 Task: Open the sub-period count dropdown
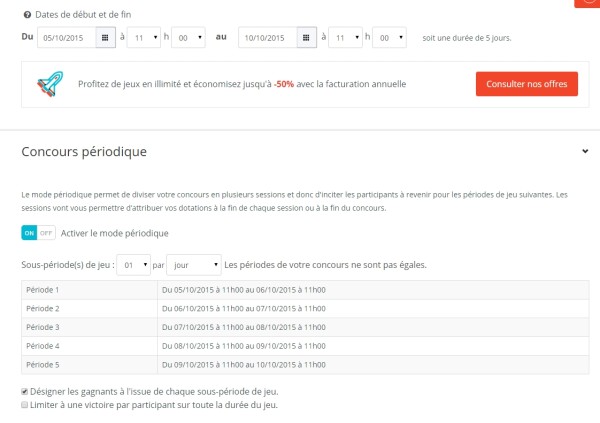133,265
